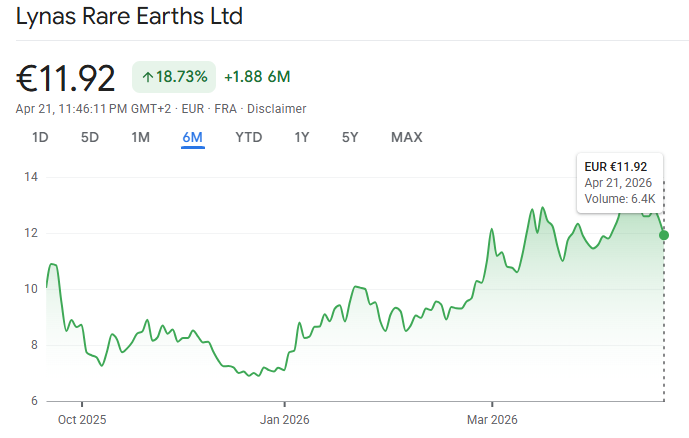Open the Disclaimer link
This screenshot has height=438, width=689.
pyautogui.click(x=276, y=109)
